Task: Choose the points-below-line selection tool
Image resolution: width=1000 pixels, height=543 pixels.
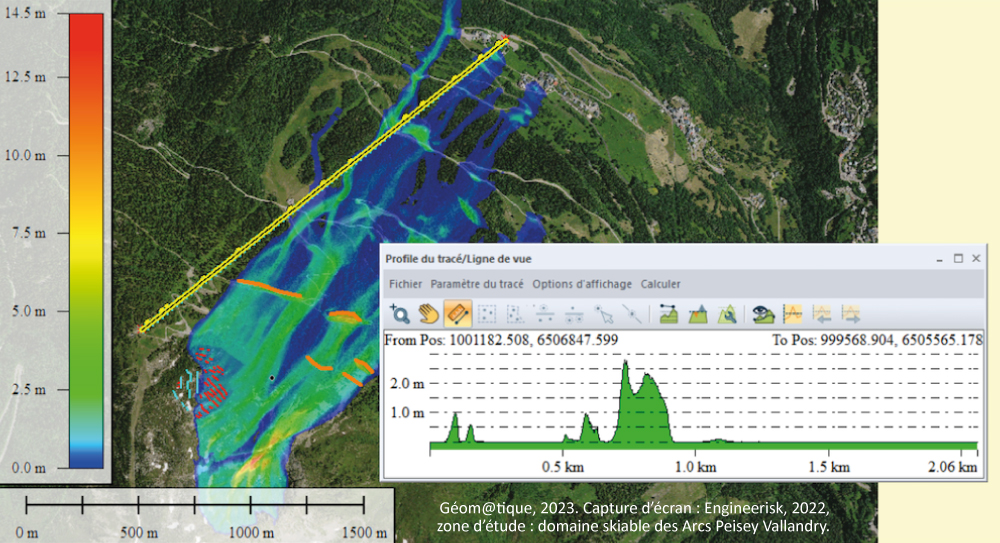Action: click(573, 314)
